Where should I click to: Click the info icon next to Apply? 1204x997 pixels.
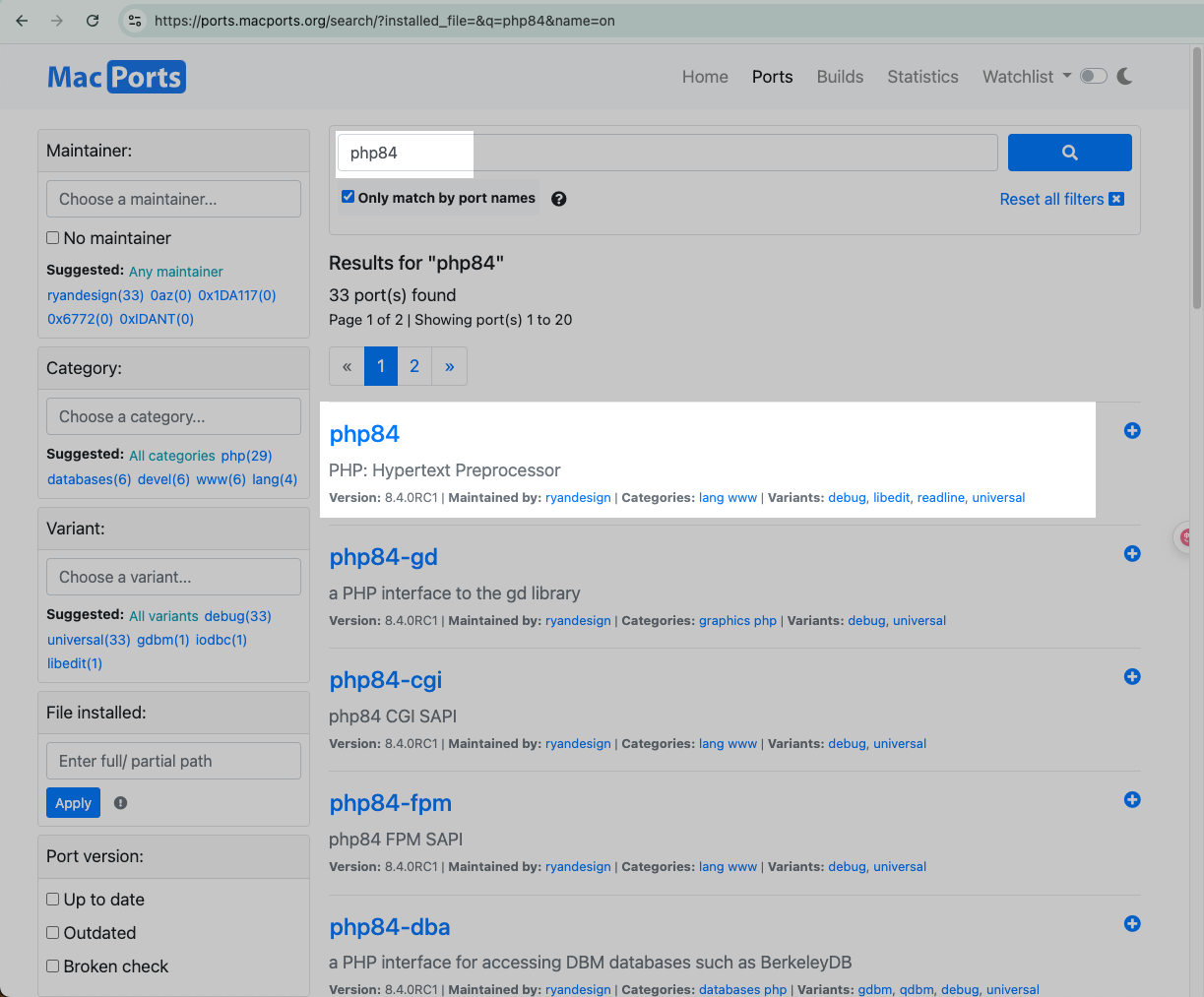click(120, 803)
